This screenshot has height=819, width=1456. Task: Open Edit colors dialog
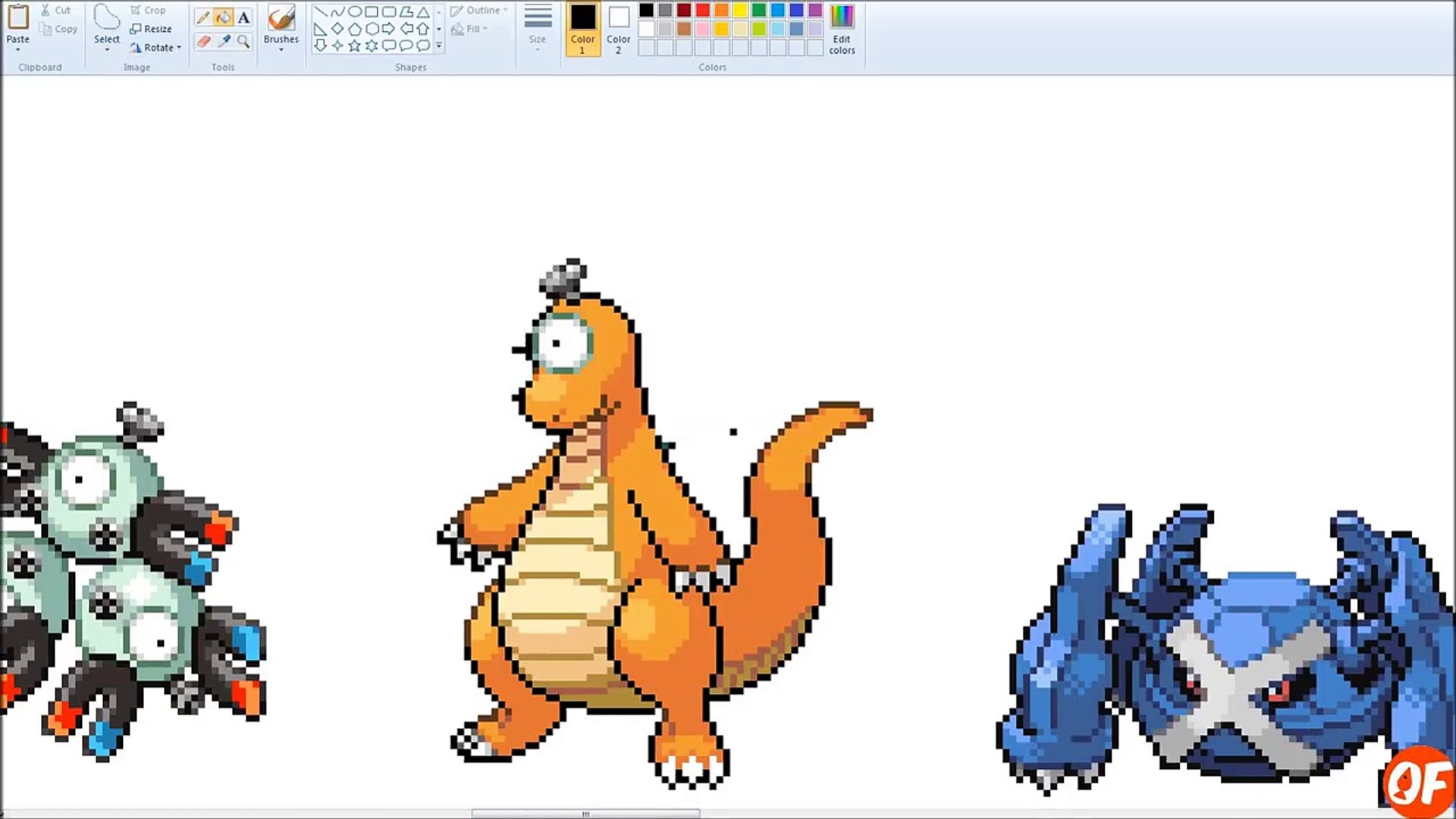(x=842, y=29)
